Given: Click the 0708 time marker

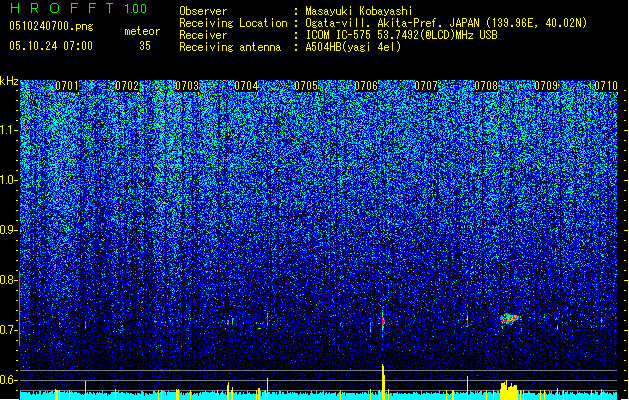Looking at the screenshot, I should tap(486, 86).
